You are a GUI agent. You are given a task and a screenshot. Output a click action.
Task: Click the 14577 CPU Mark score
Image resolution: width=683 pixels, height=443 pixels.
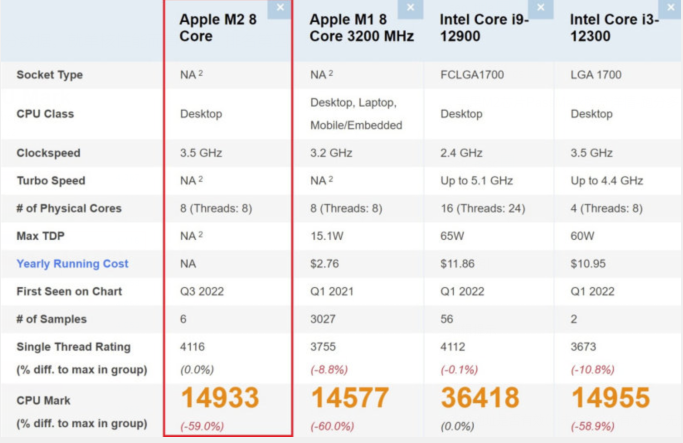click(350, 398)
